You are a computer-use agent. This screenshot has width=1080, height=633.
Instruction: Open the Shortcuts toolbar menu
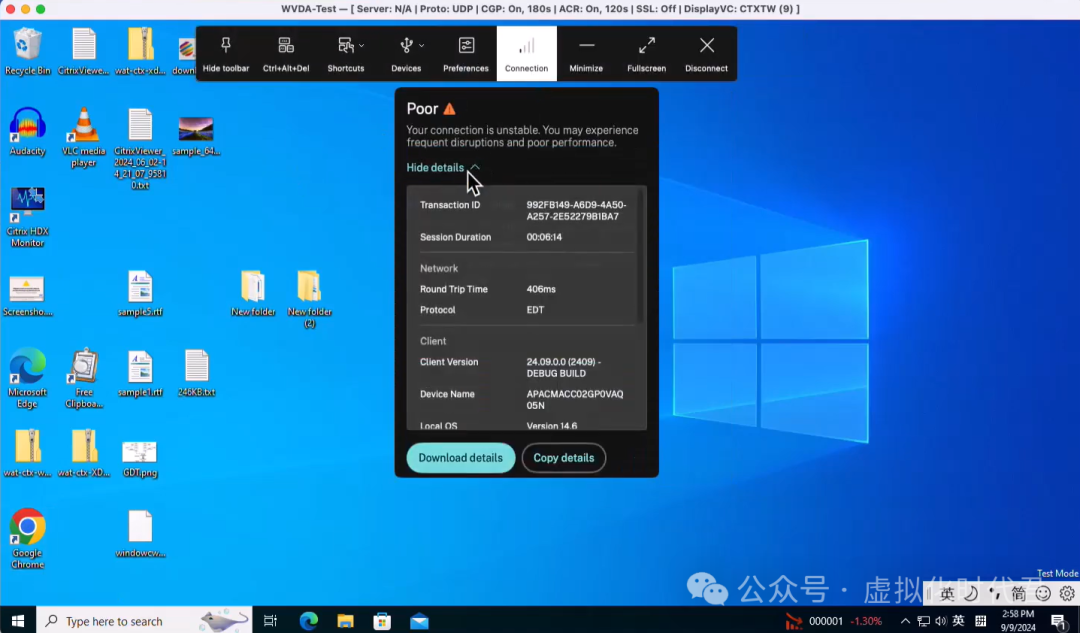point(346,54)
